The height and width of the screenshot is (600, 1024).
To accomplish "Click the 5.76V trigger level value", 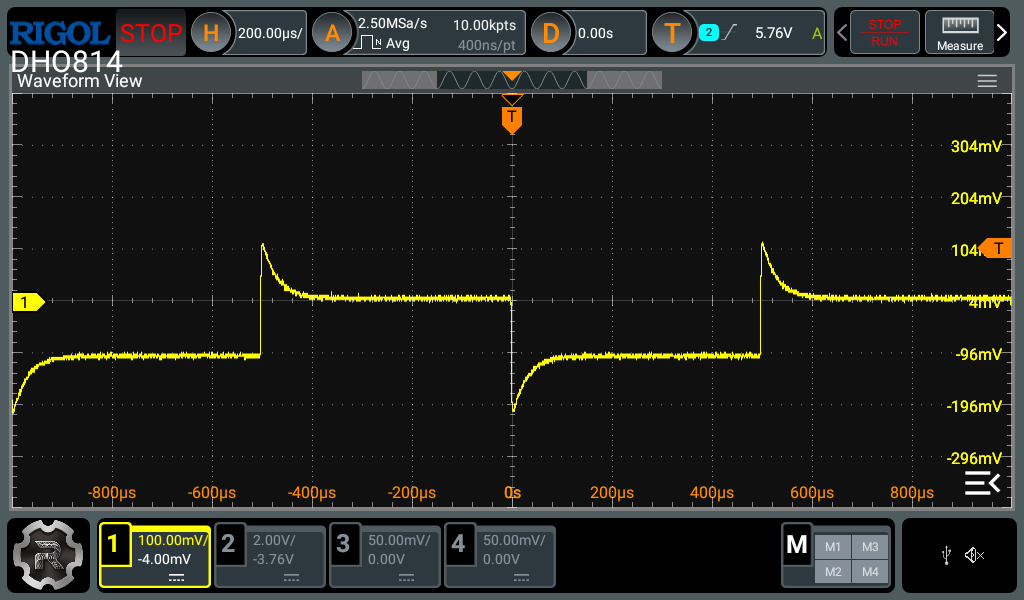I will [x=773, y=33].
